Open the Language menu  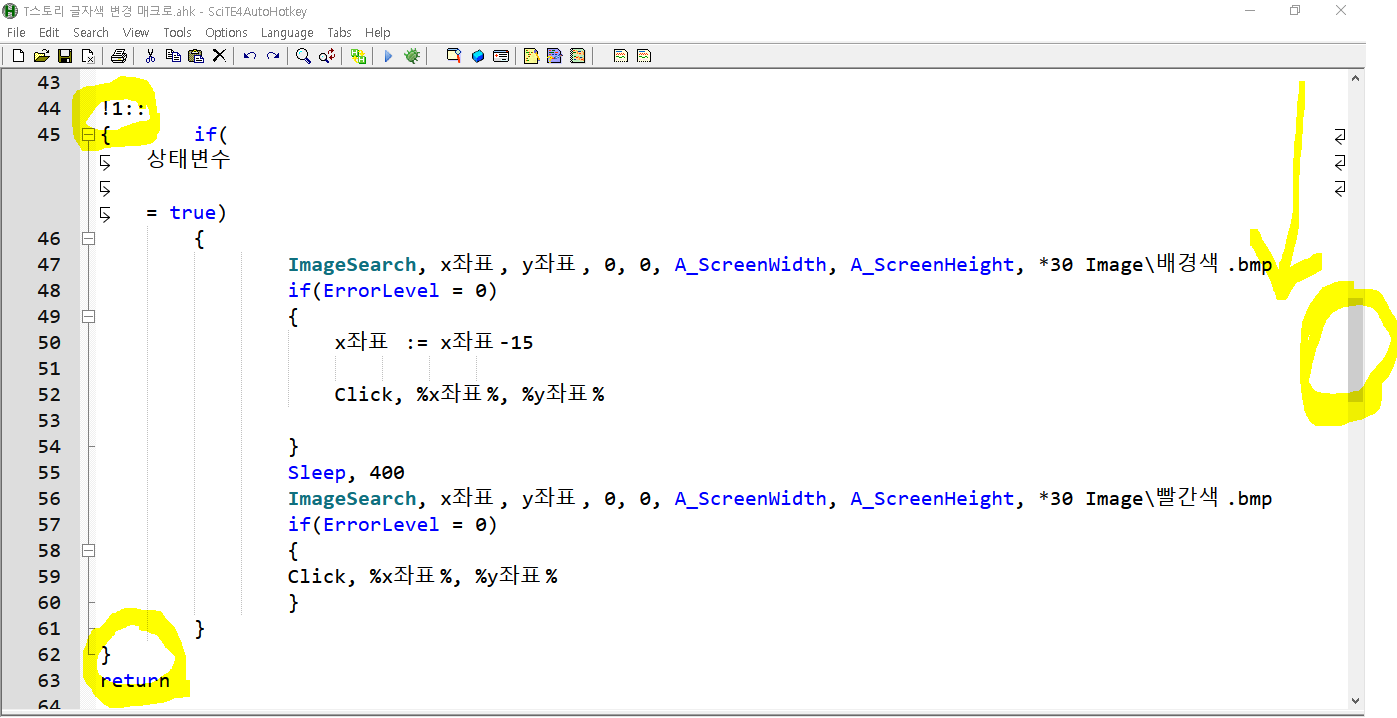click(x=287, y=33)
